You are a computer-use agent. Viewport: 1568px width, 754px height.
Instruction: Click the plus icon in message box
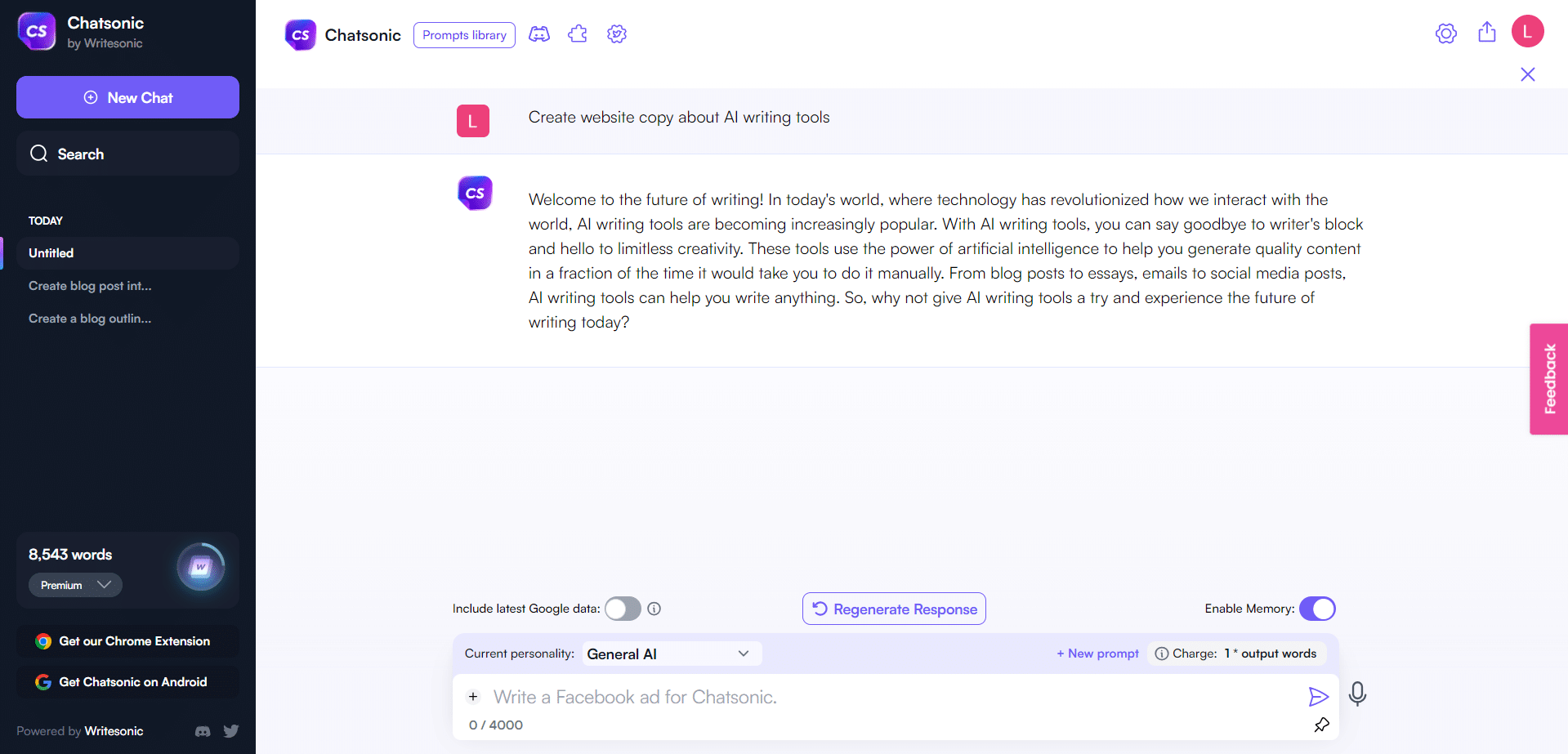click(x=473, y=697)
